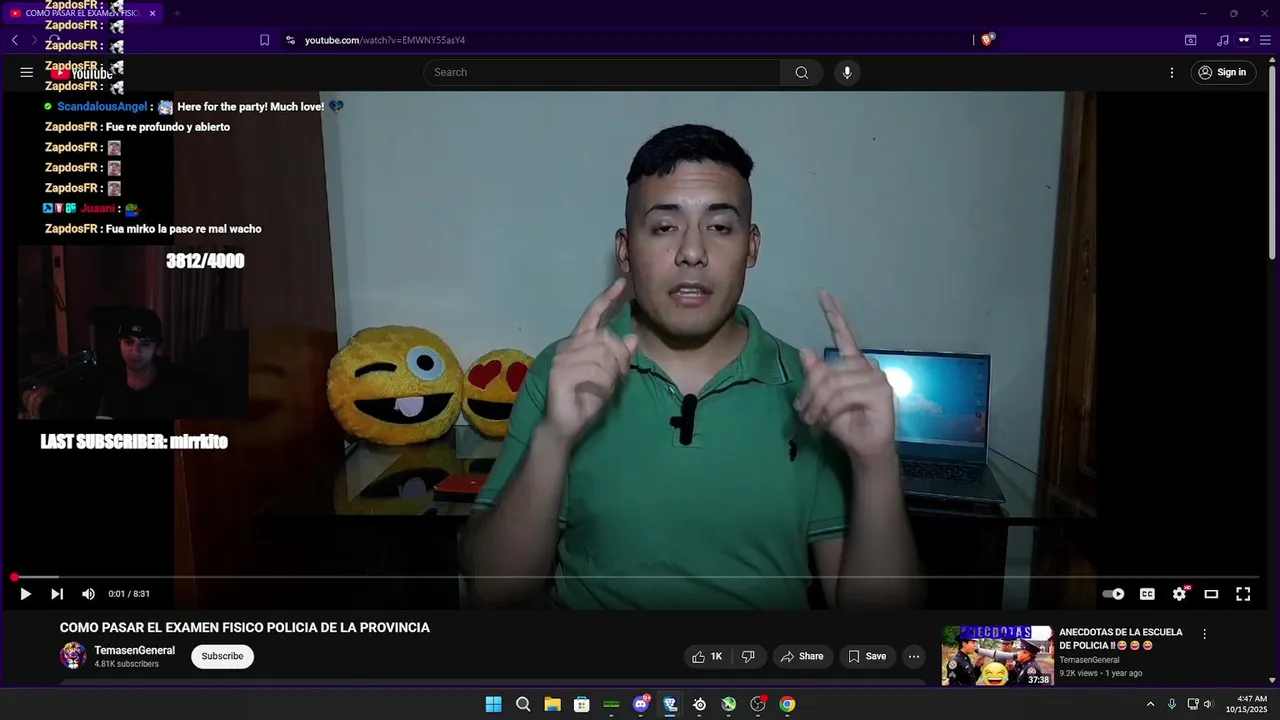The image size is (1280, 720).
Task: Open Google Chrome from taskbar
Action: click(787, 704)
